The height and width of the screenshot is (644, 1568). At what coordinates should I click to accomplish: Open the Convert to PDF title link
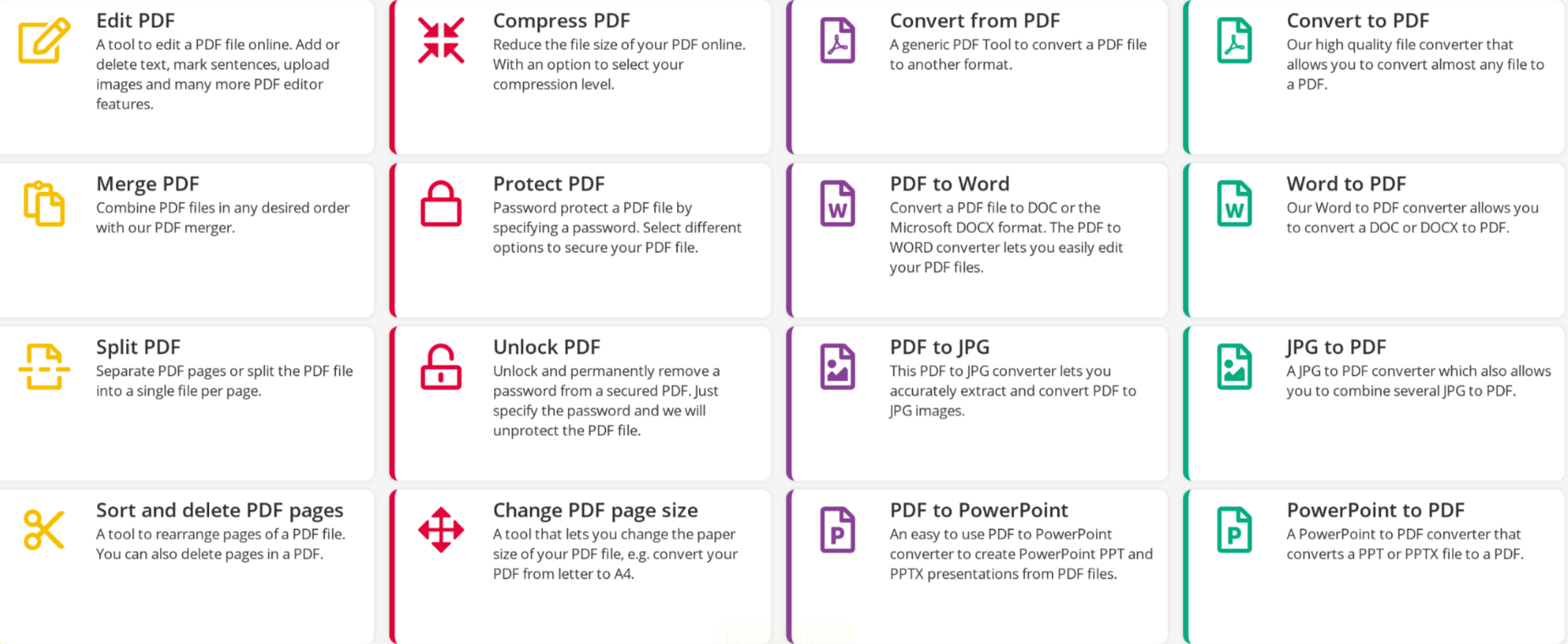(x=1358, y=20)
